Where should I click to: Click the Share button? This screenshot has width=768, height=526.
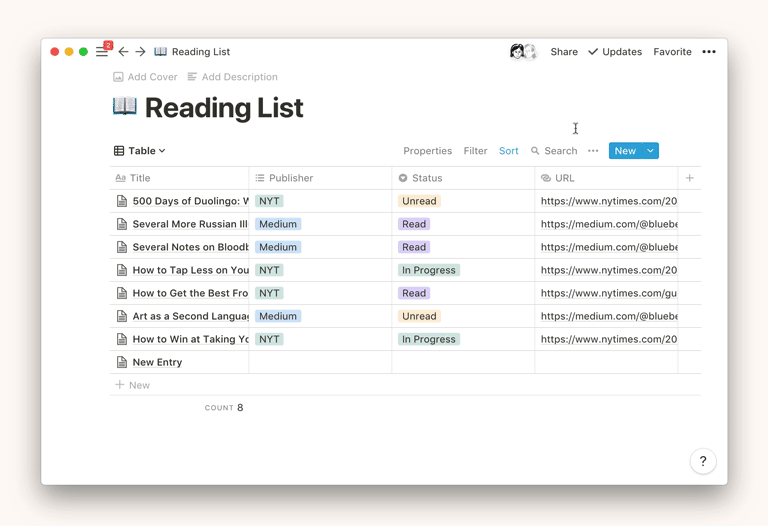(x=564, y=52)
